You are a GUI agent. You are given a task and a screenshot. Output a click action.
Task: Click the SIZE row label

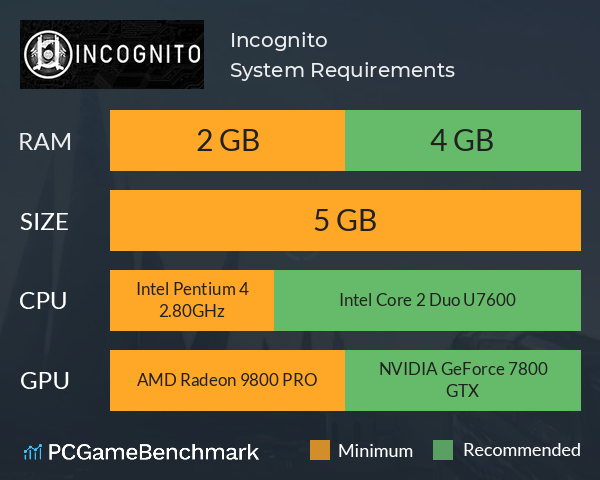(x=44, y=222)
